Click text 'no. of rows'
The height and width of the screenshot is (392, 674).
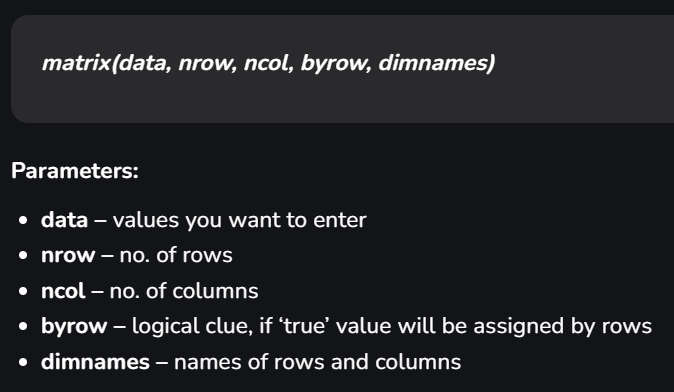tap(176, 255)
